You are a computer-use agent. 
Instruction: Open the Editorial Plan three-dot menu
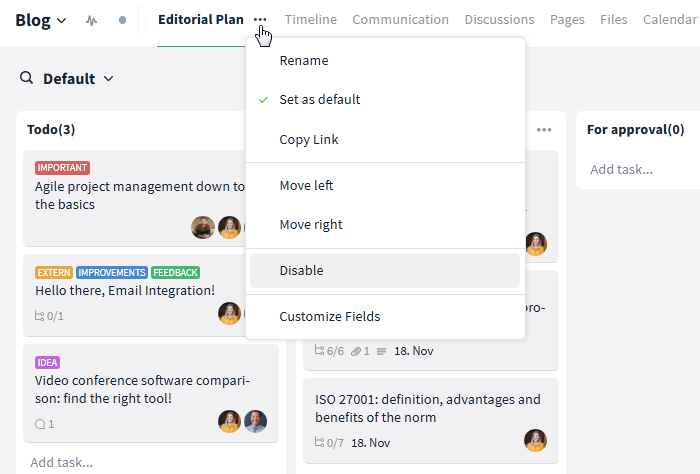click(x=260, y=20)
